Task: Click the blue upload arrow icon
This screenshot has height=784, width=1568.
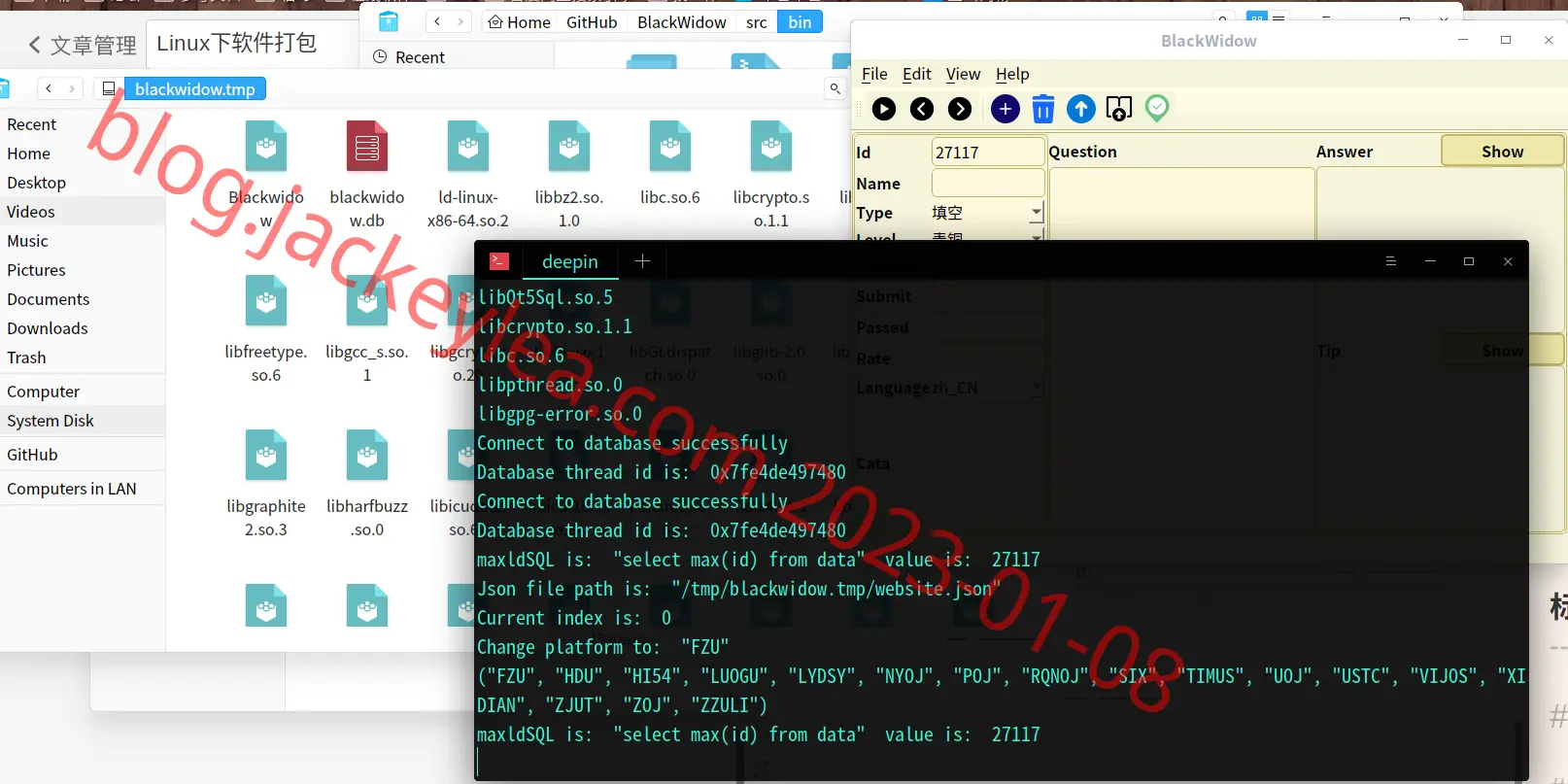Action: tap(1081, 109)
